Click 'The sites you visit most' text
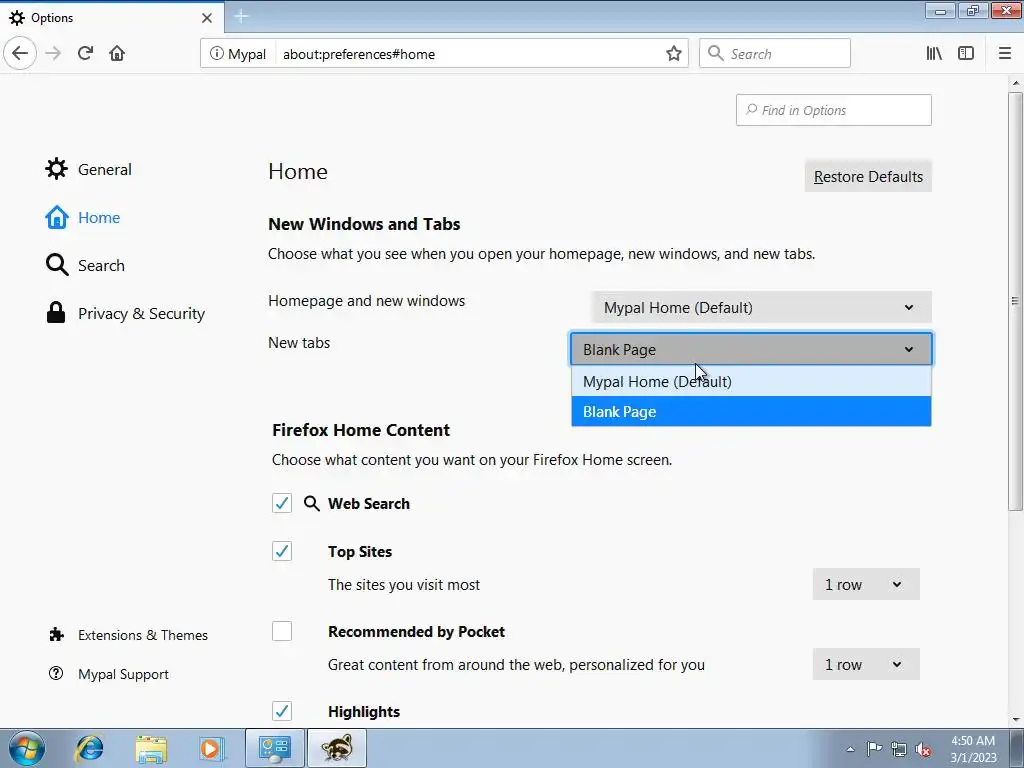 pos(404,584)
